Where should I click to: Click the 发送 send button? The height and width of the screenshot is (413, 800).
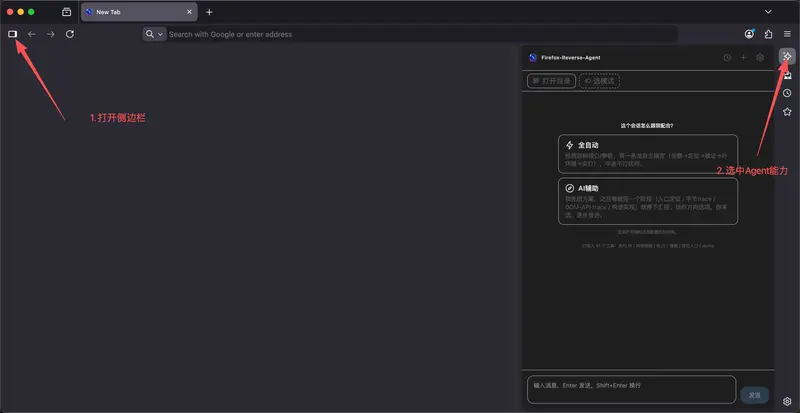point(755,395)
